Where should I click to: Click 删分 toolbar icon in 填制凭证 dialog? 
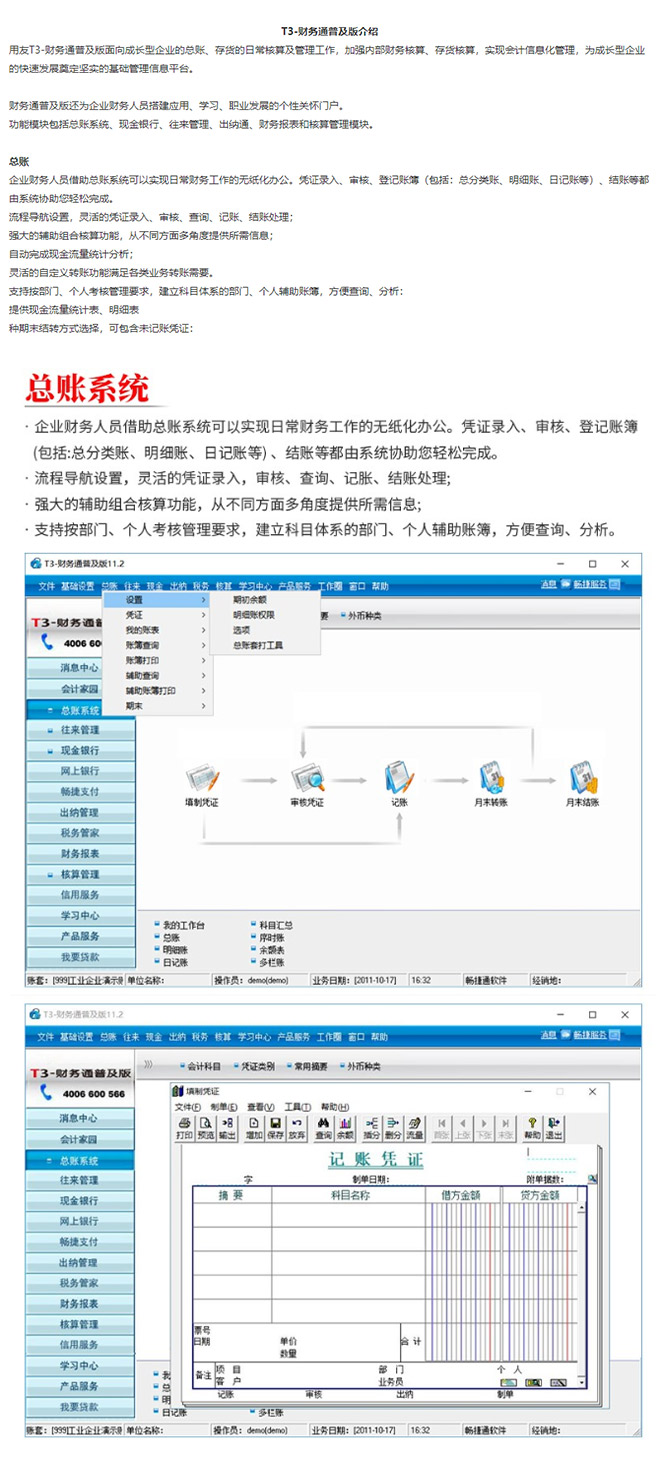click(x=393, y=1128)
